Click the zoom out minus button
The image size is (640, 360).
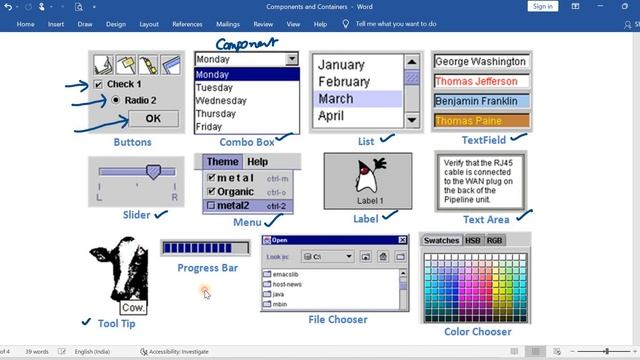(x=572, y=351)
